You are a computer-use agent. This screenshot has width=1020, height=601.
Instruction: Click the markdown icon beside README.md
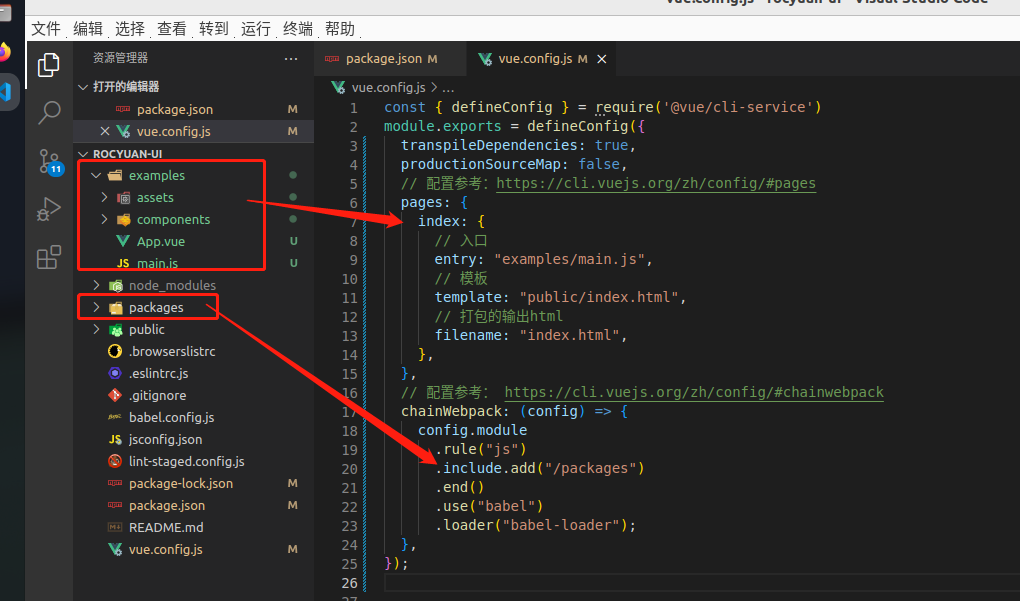coord(115,527)
